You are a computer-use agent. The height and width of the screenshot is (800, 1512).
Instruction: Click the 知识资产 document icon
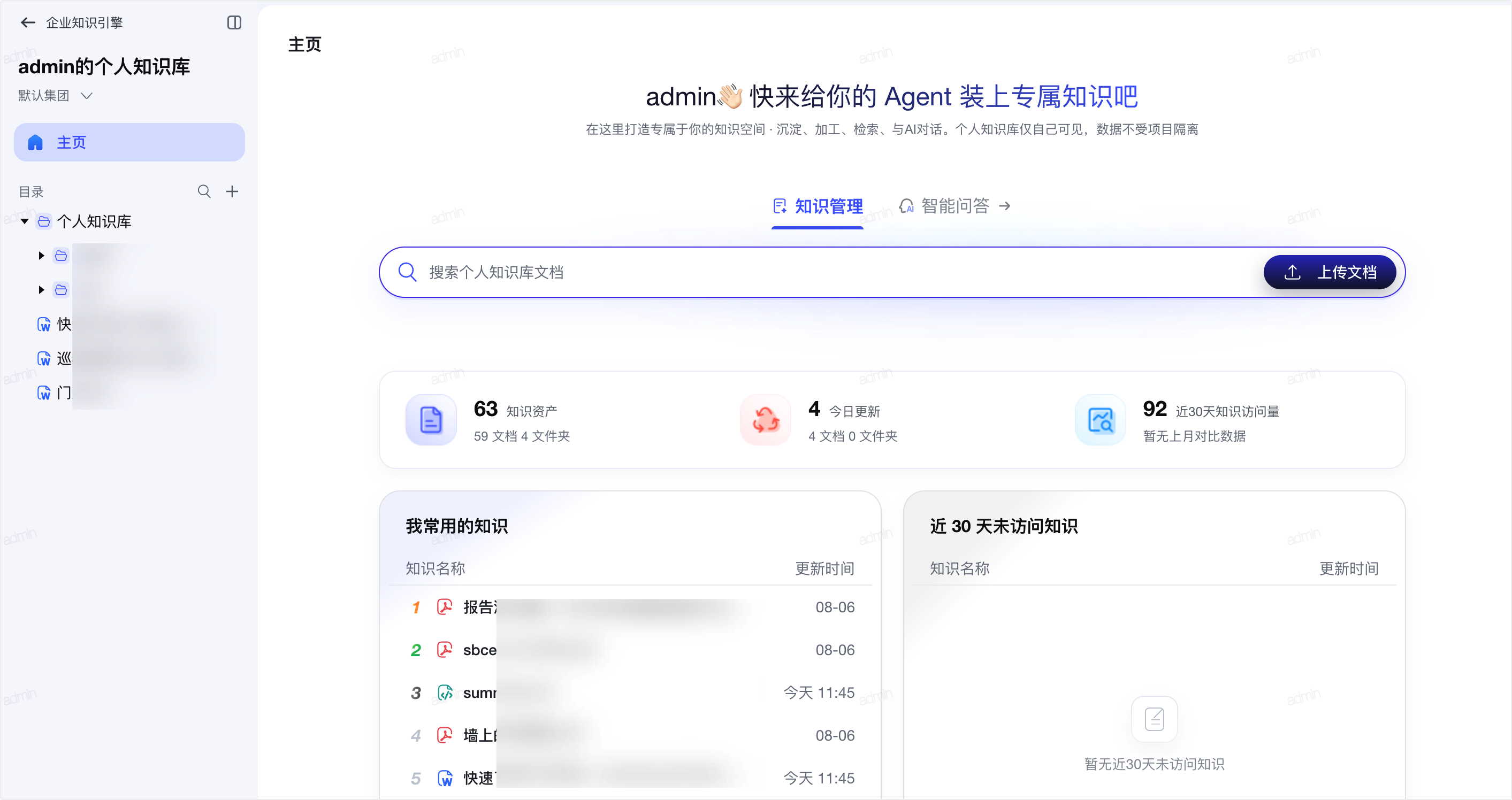(x=431, y=420)
